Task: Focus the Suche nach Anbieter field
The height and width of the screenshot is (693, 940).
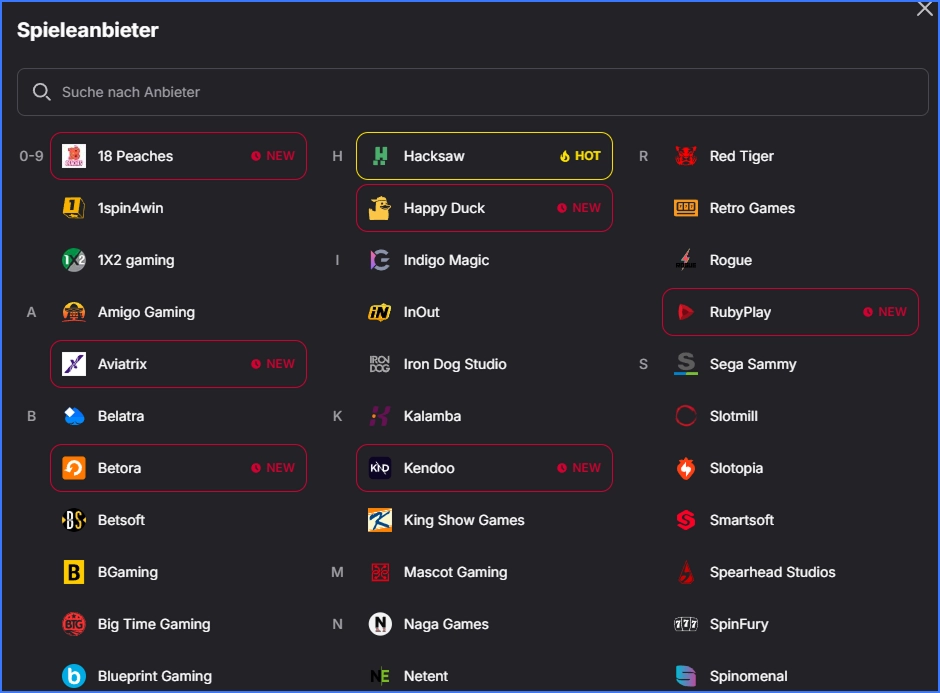Action: click(472, 92)
